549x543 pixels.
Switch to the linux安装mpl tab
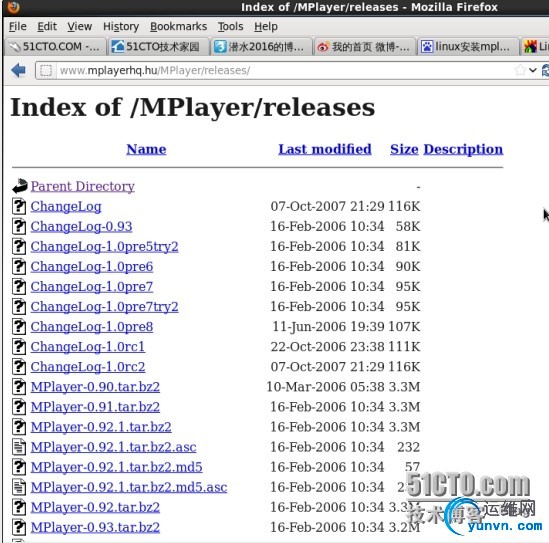467,47
